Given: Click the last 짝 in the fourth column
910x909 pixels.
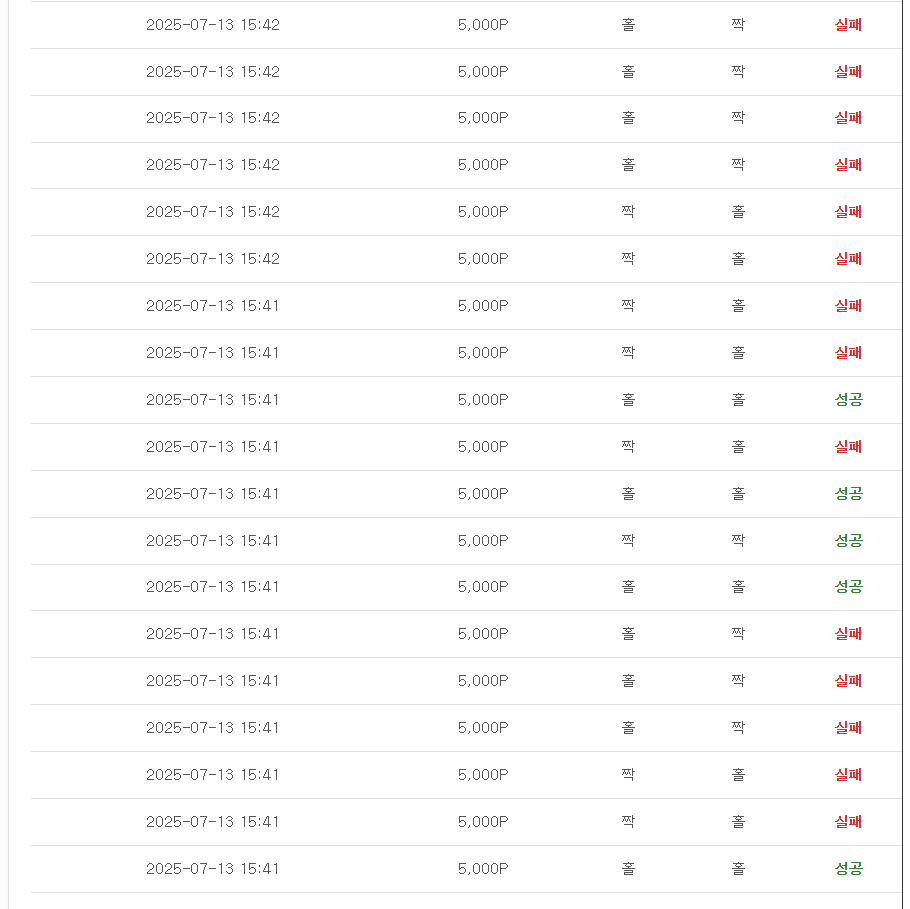Looking at the screenshot, I should (738, 727).
